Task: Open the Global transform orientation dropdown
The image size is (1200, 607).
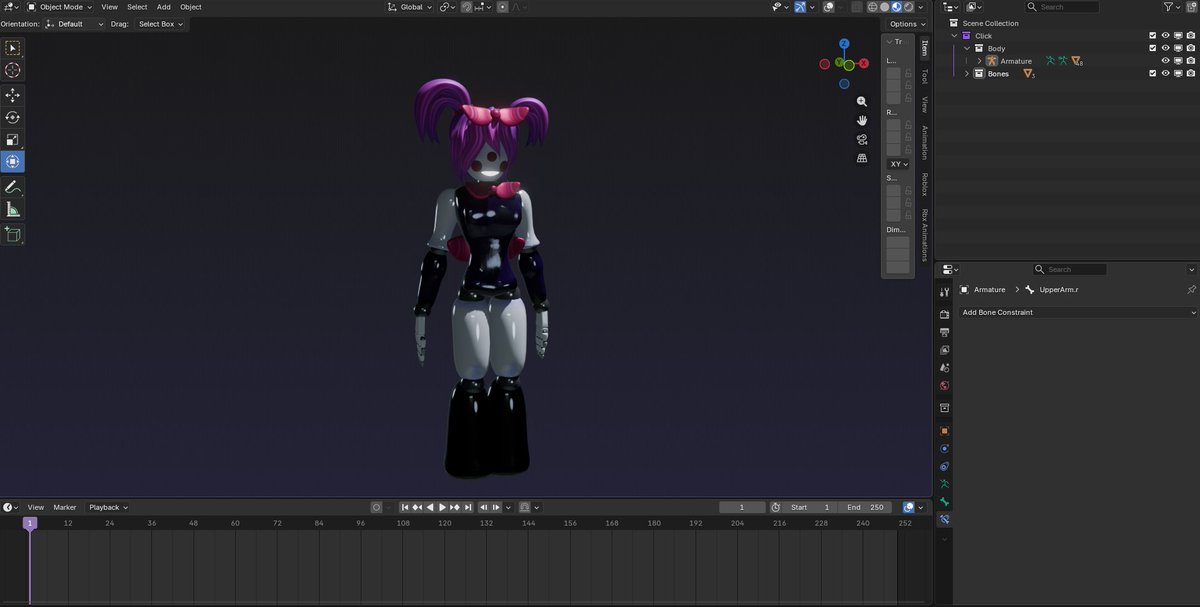Action: tap(410, 7)
